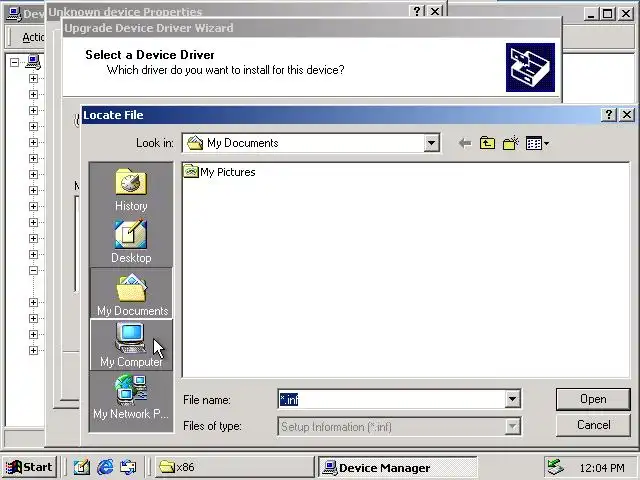The height and width of the screenshot is (480, 640).
Task: Close the Unknown device Properties window
Action: pyautogui.click(x=435, y=11)
